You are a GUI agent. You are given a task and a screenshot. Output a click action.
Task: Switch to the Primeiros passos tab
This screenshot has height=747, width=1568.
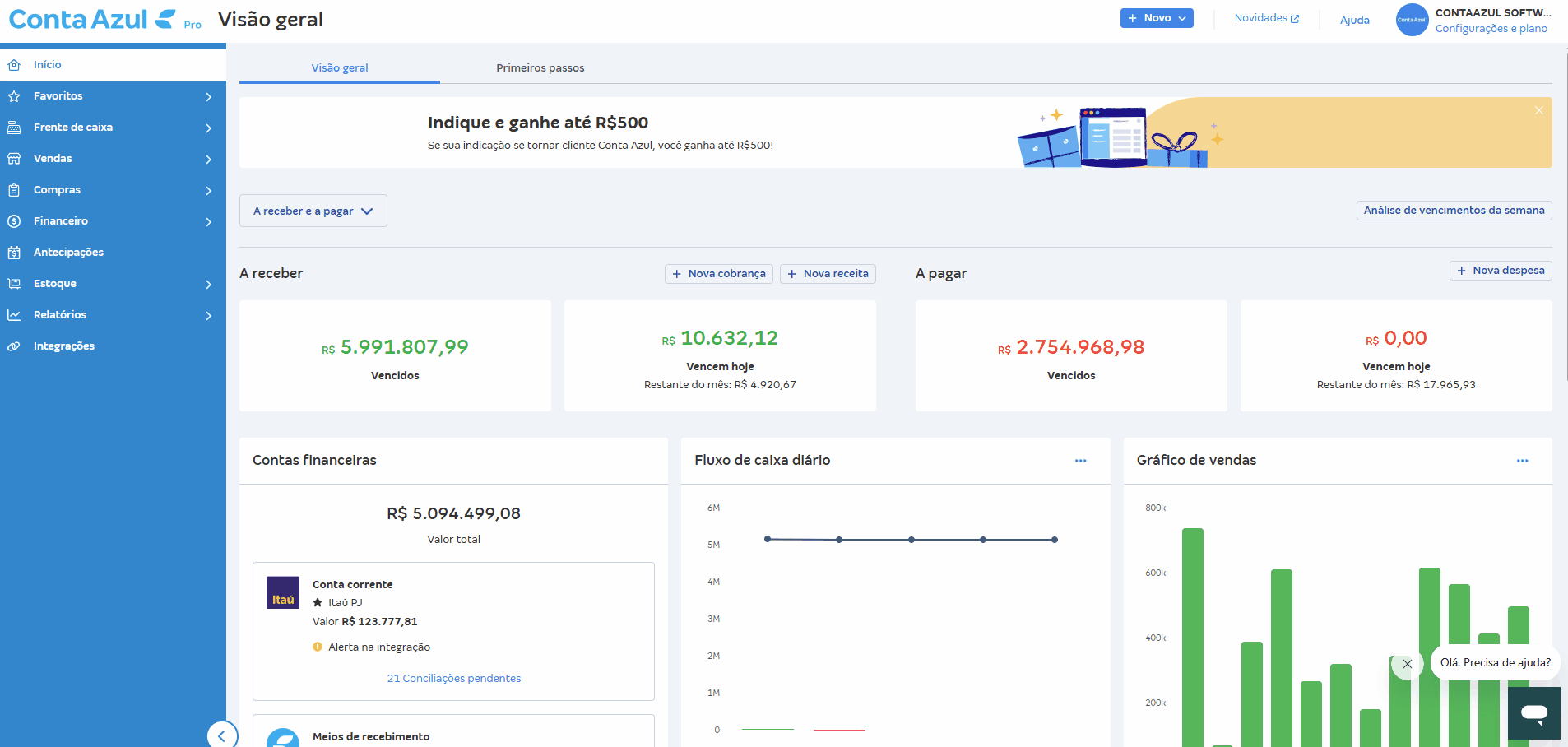click(540, 67)
